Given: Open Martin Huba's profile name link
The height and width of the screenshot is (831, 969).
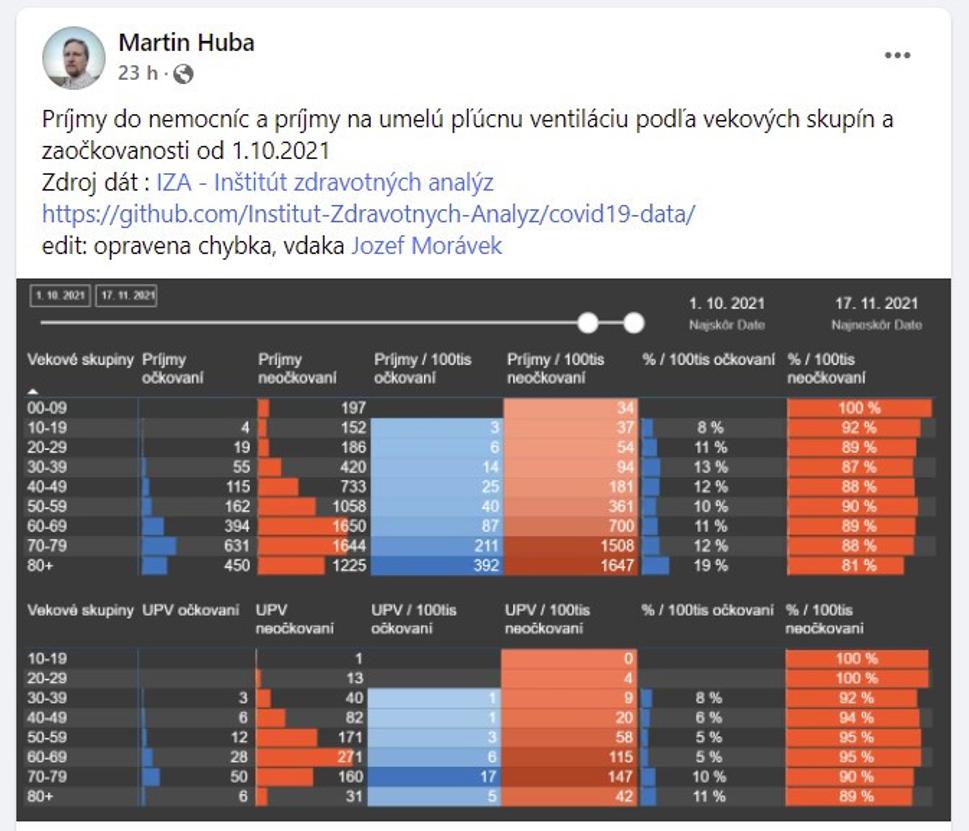Looking at the screenshot, I should [x=186, y=43].
